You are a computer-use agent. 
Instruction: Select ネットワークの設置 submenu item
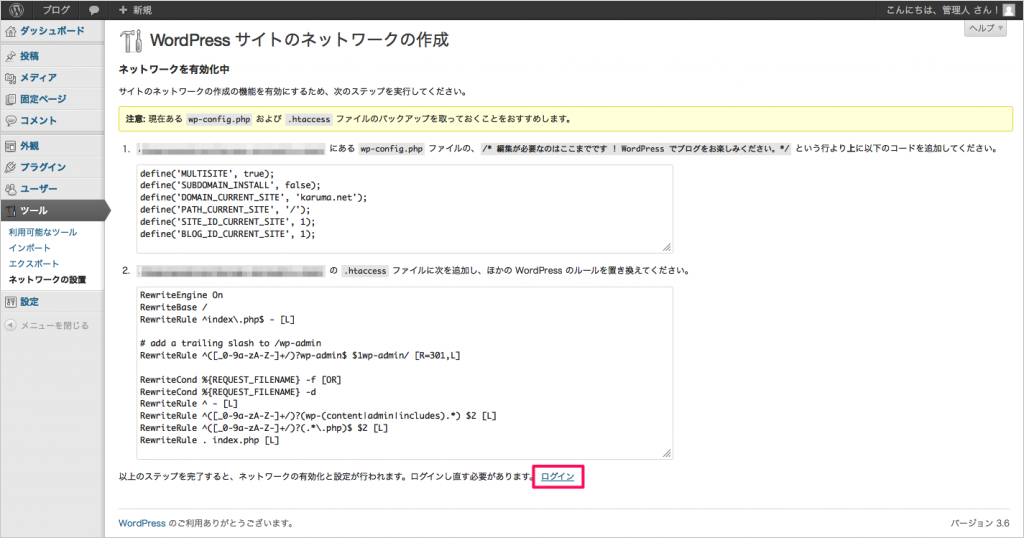(x=47, y=279)
